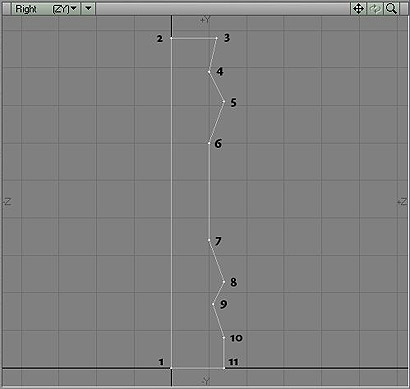Select point 10 on the profile
Image resolution: width=410 pixels, height=389 pixels.
(x=224, y=338)
